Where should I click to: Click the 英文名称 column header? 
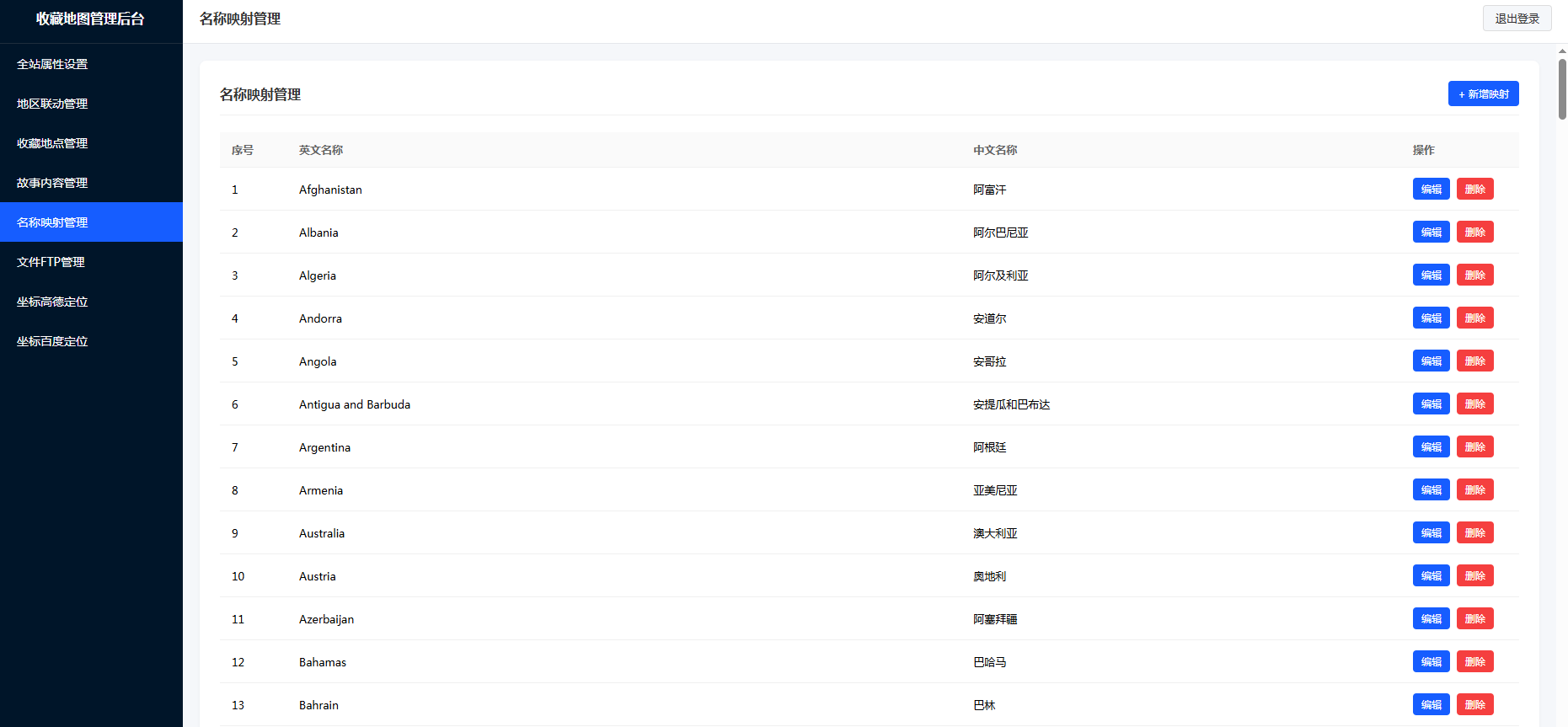pyautogui.click(x=321, y=150)
